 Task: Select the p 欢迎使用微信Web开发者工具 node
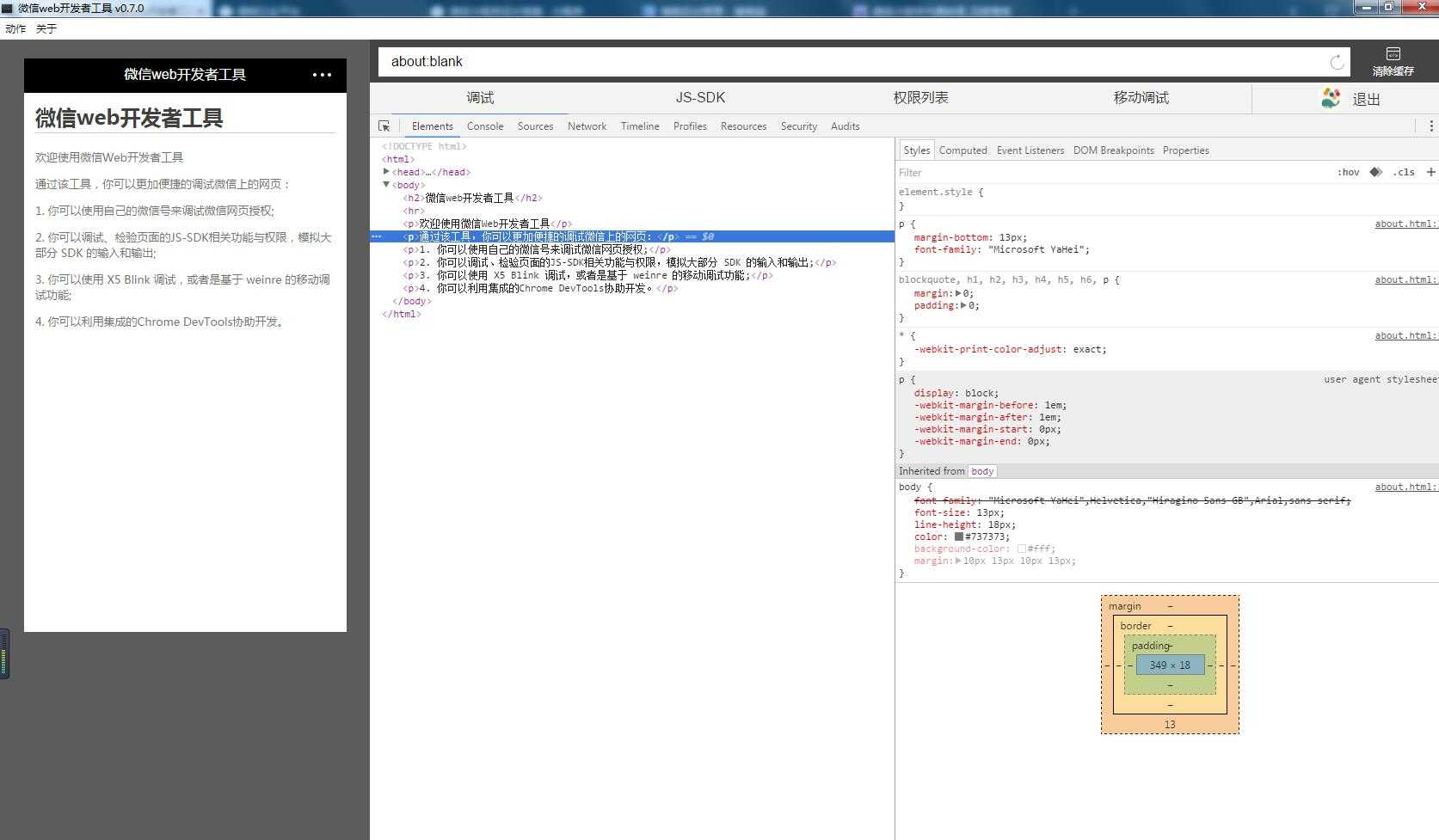point(488,224)
